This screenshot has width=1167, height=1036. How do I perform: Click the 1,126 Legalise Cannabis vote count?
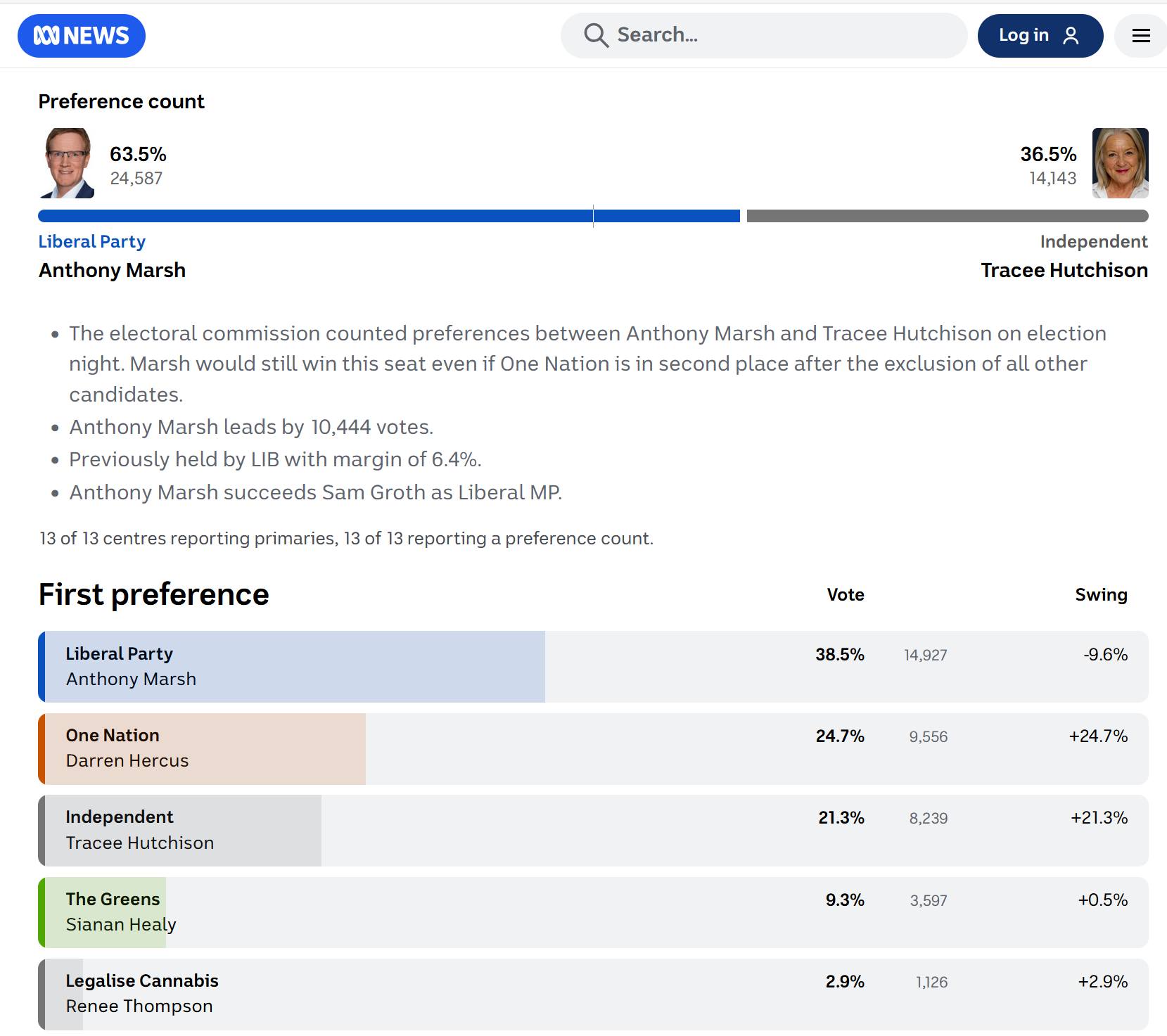pos(932,983)
